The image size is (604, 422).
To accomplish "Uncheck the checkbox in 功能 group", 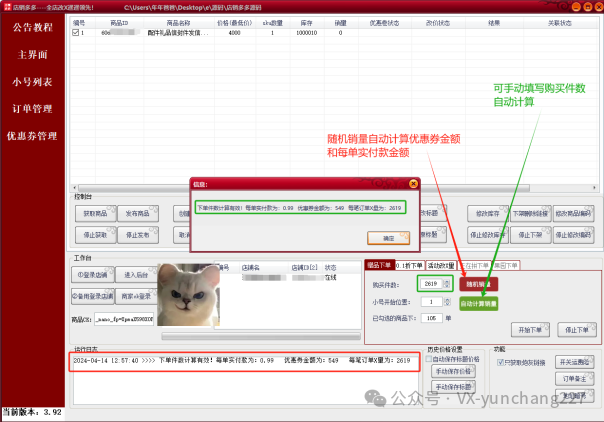I will 500,362.
